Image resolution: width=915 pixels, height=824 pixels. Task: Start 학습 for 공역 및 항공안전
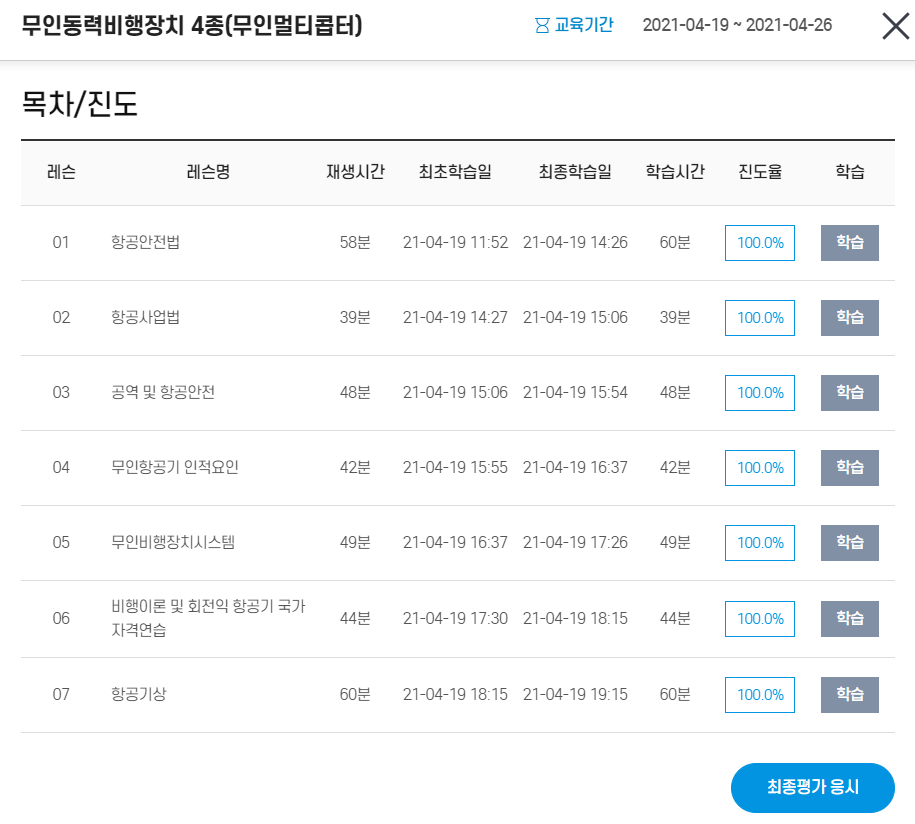pyautogui.click(x=850, y=393)
